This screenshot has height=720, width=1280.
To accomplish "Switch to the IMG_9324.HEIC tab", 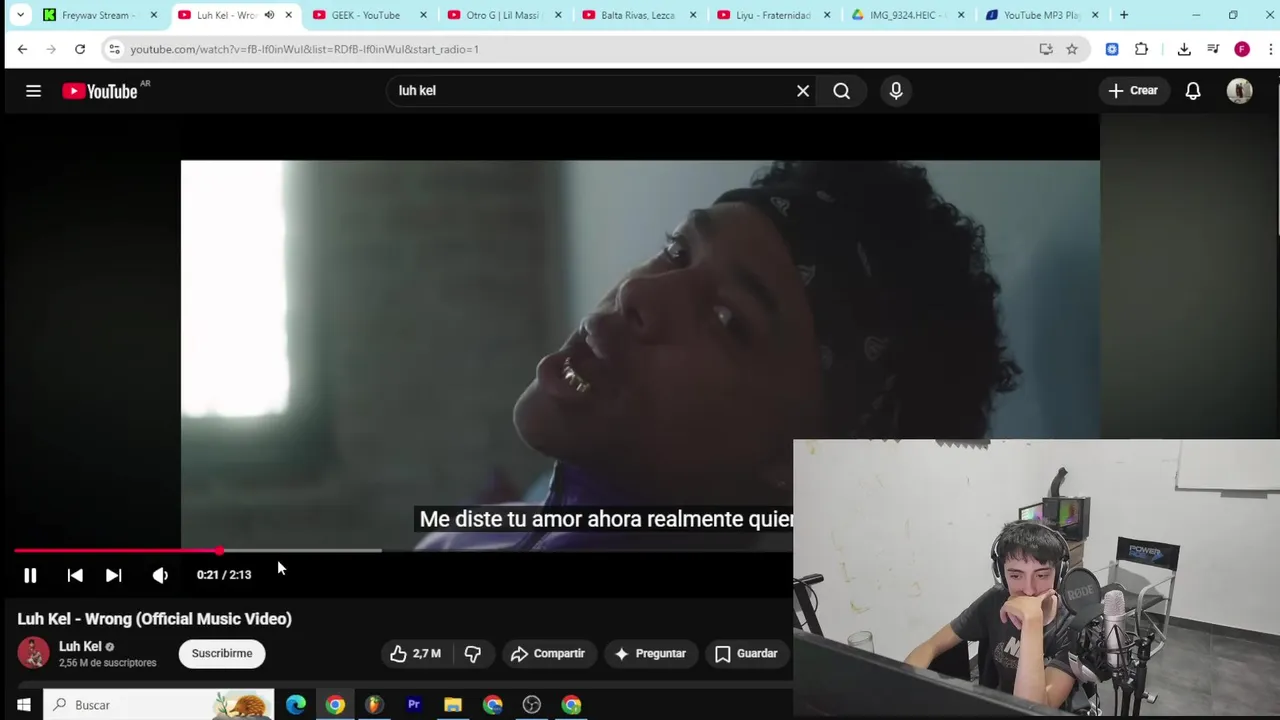I will (x=907, y=15).
